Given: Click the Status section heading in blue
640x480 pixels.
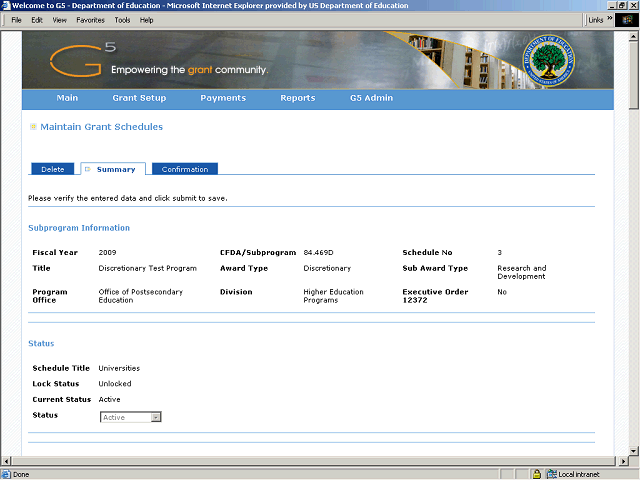Looking at the screenshot, I should tap(41, 343).
